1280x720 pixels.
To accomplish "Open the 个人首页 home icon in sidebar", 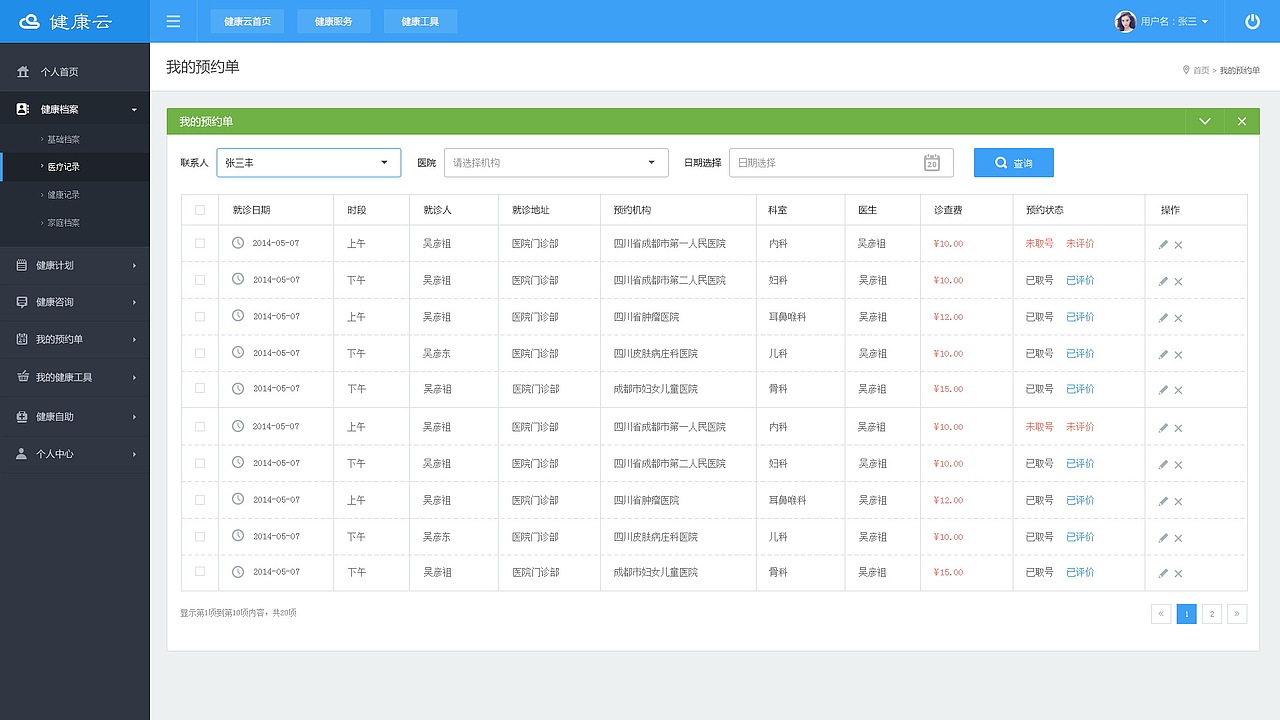I will point(23,72).
